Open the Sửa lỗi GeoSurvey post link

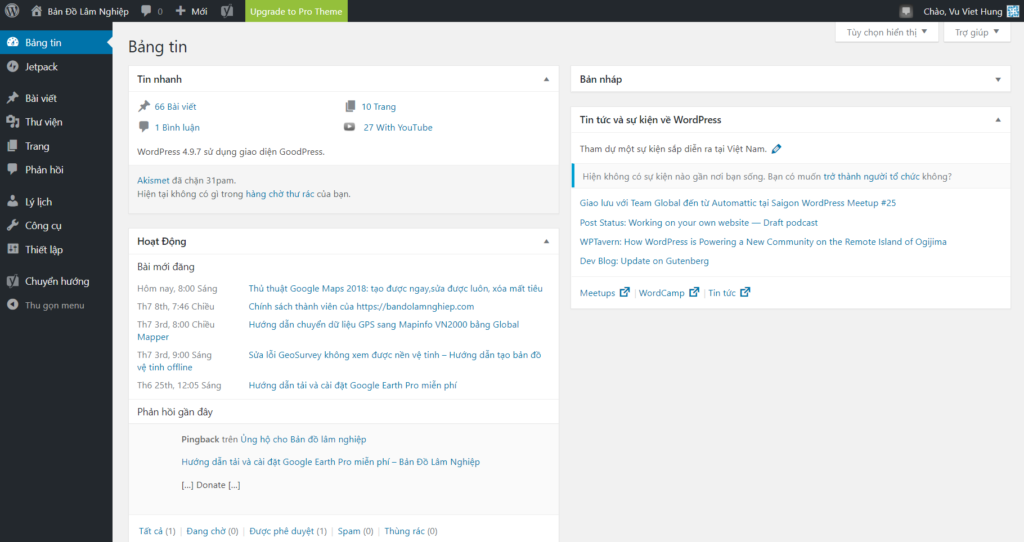tap(394, 355)
